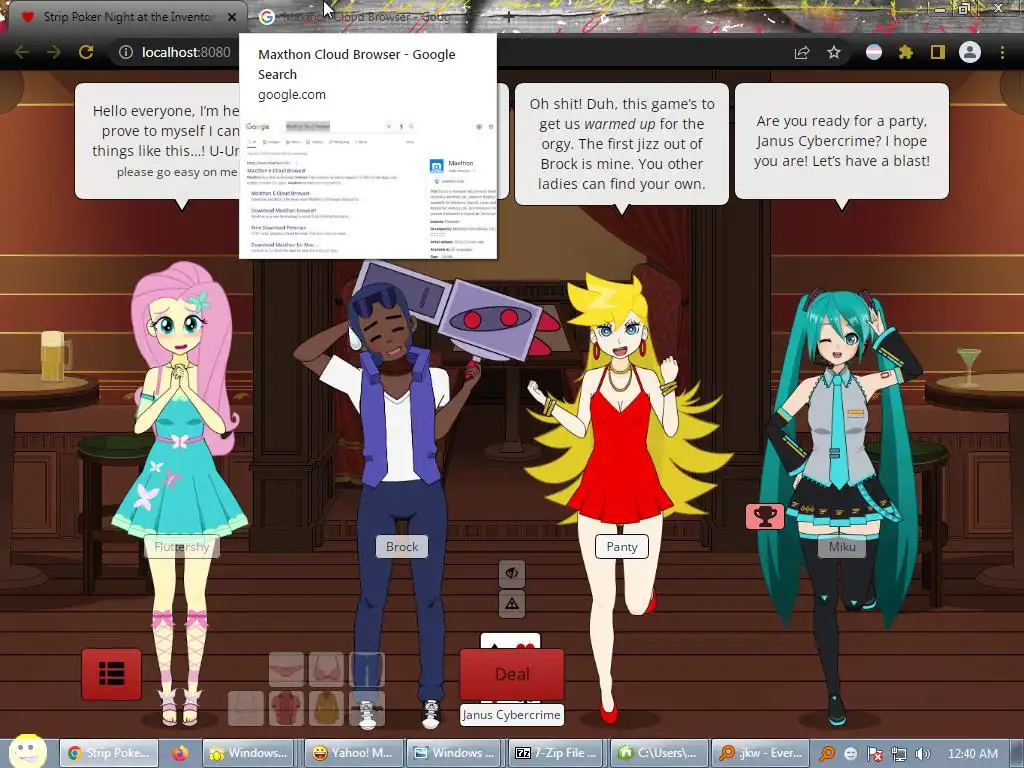The image size is (1024, 768).
Task: Open the browser profile avatar
Action: click(970, 52)
